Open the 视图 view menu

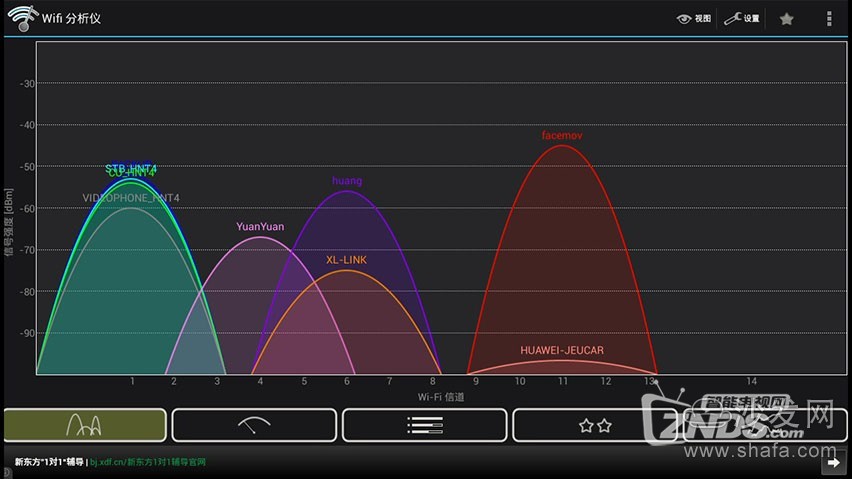click(693, 18)
